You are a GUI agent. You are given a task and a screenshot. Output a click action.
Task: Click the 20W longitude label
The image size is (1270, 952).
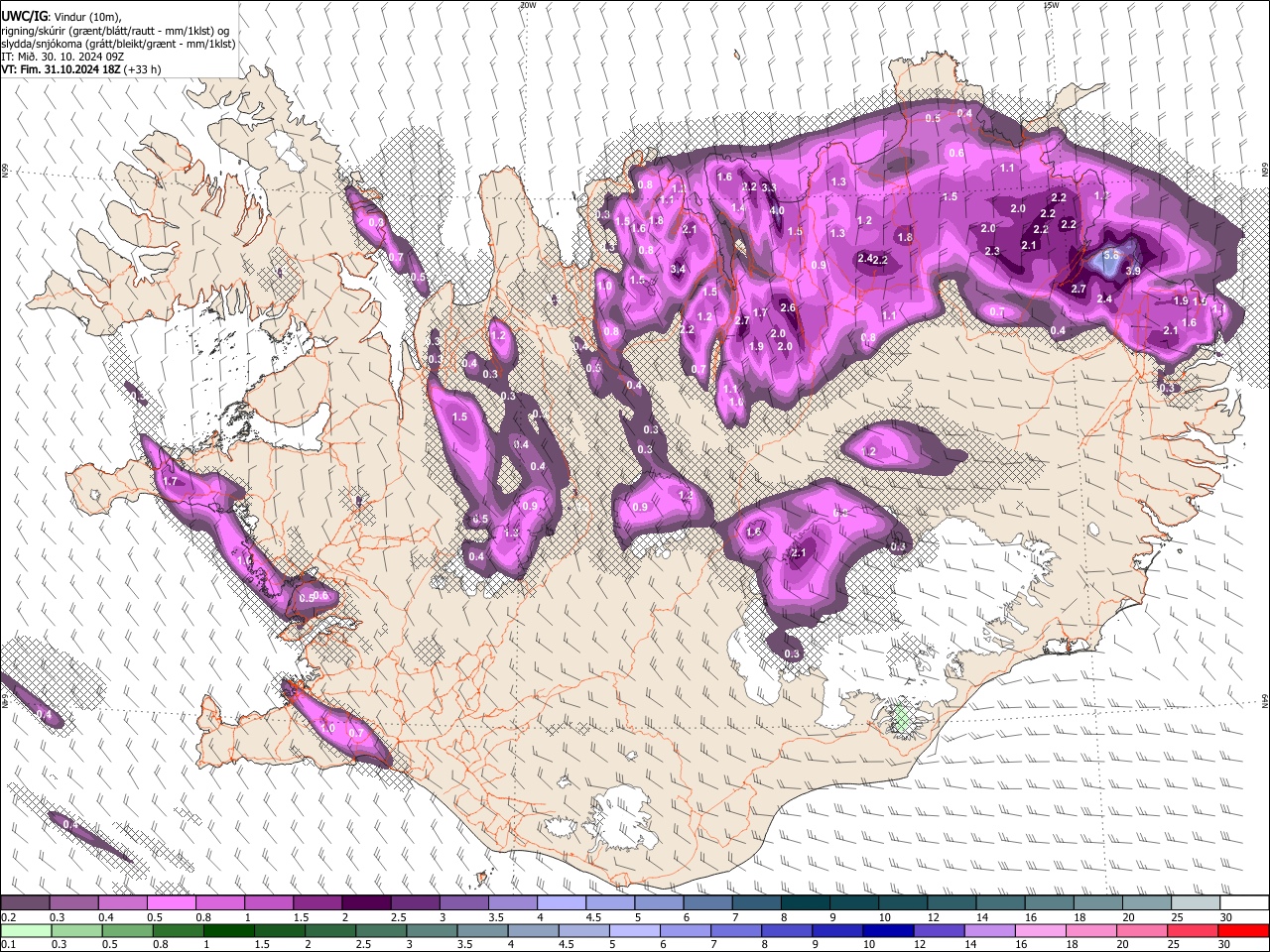(528, 5)
